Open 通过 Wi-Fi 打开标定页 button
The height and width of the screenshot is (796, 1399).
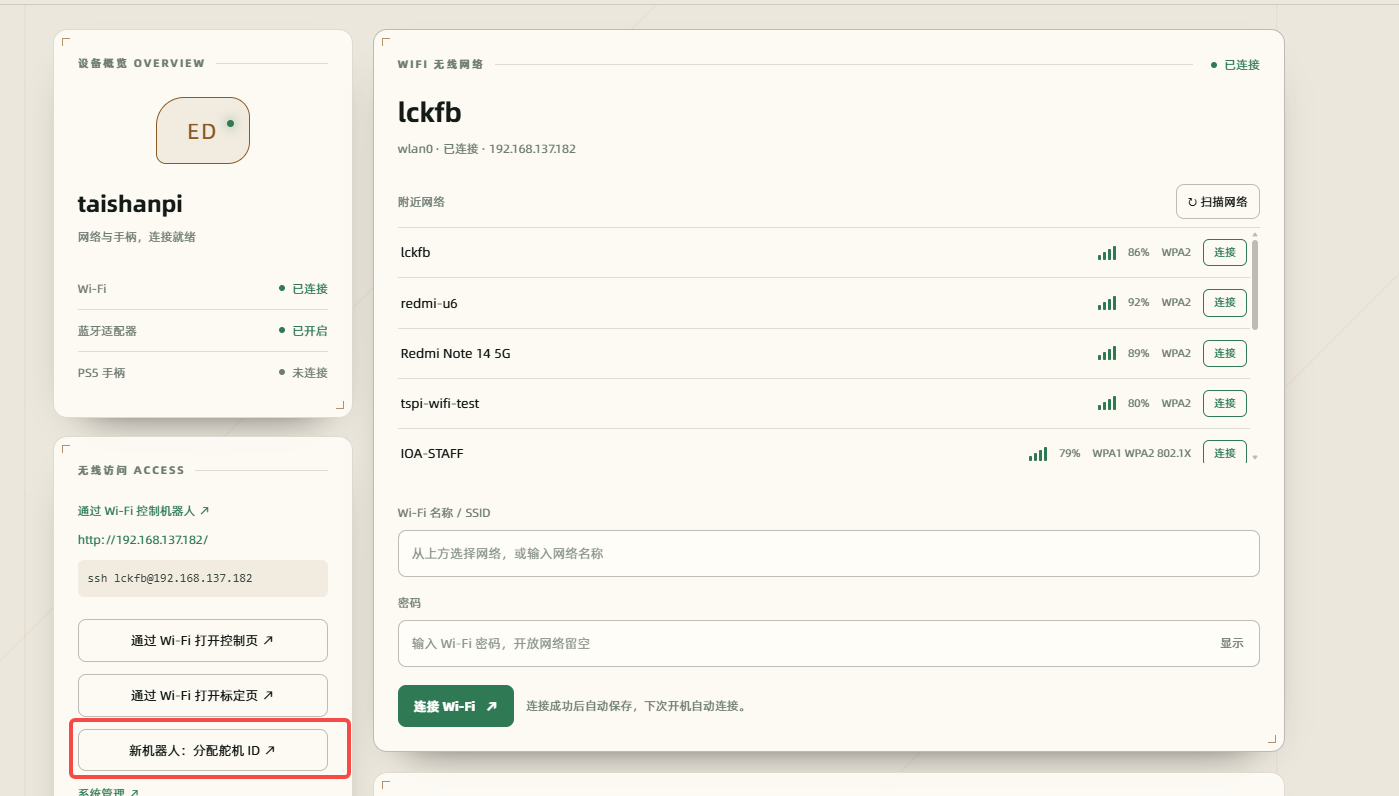(x=203, y=696)
